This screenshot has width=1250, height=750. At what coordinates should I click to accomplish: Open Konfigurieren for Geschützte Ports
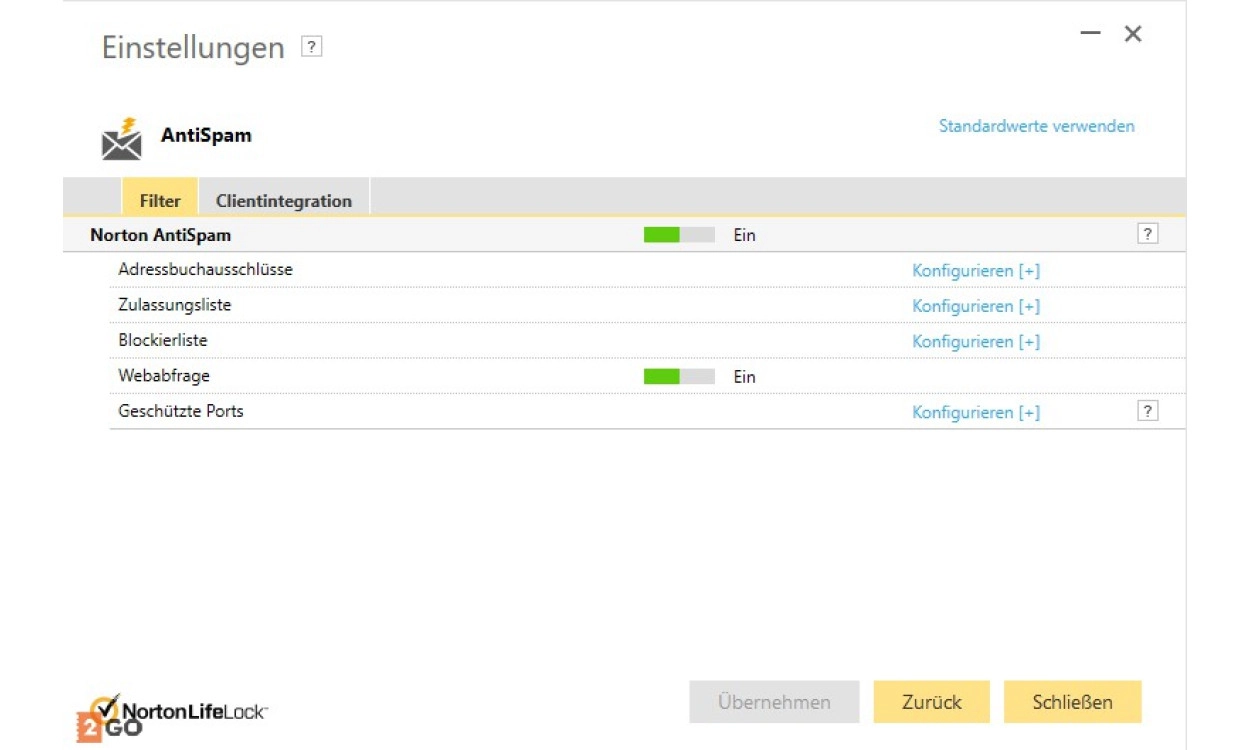(x=975, y=413)
